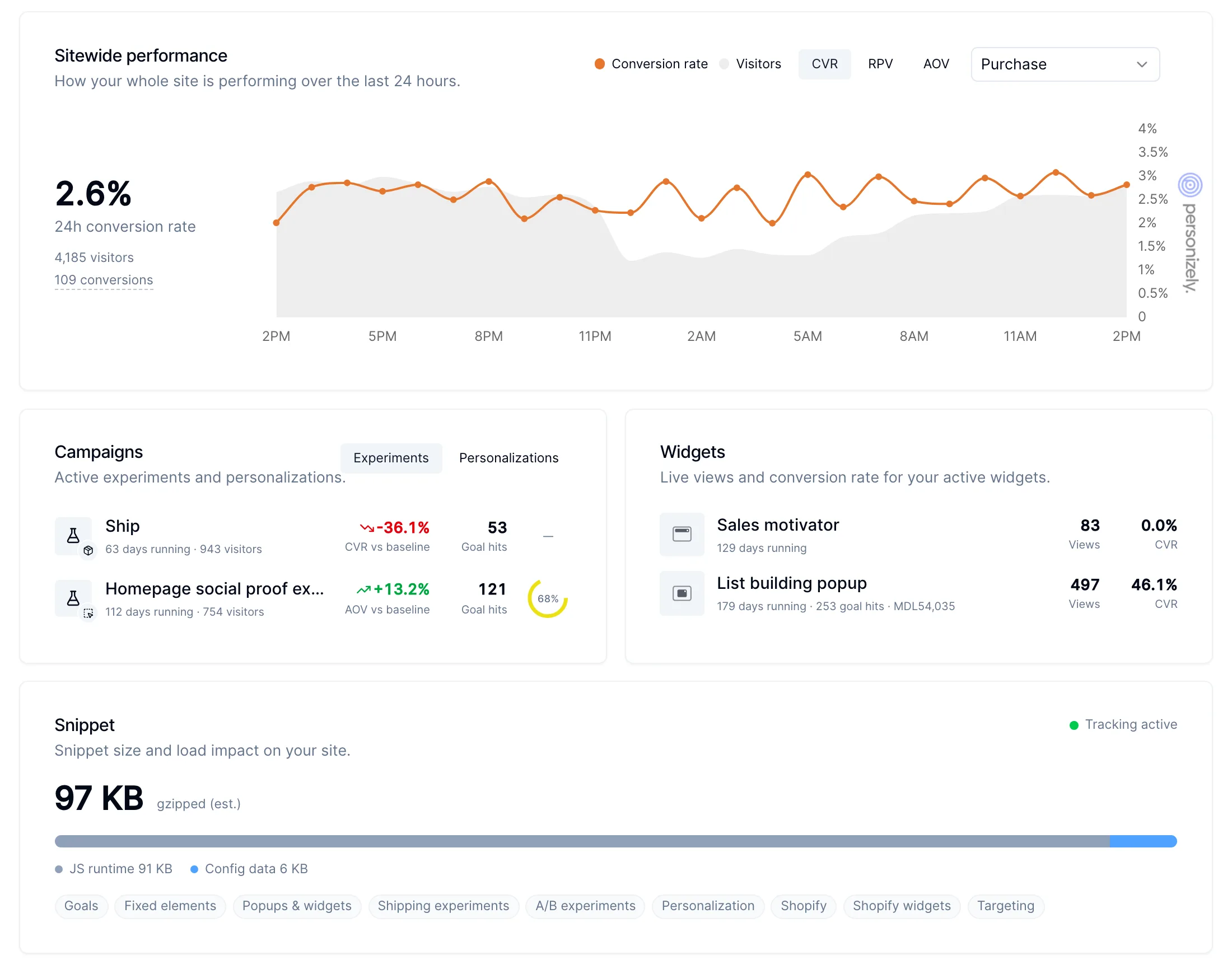Toggle the Visitors legend series
The width and height of the screenshot is (1232, 965).
[x=750, y=64]
